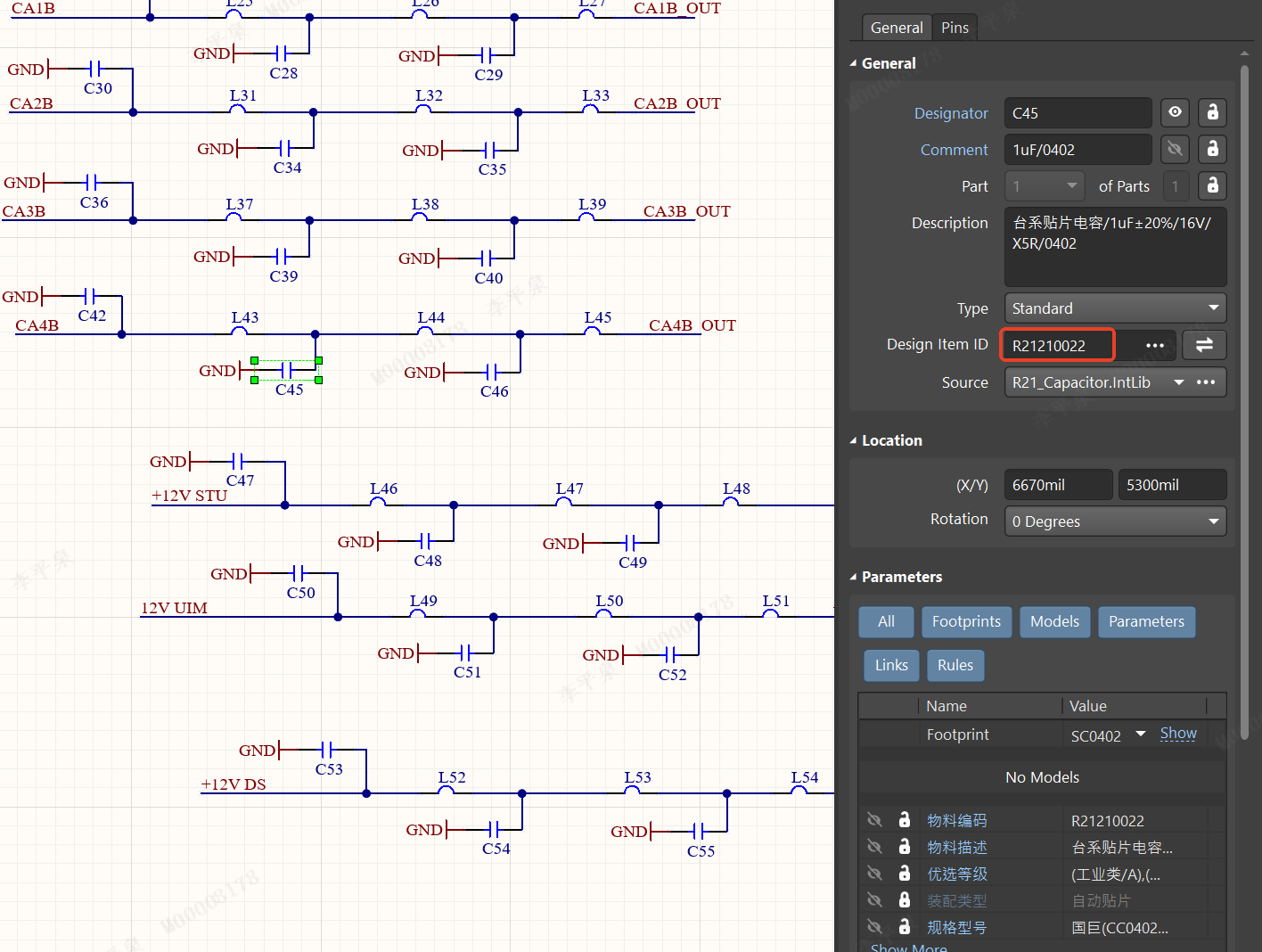Image resolution: width=1262 pixels, height=952 pixels.
Task: Lock the Designator field
Action: click(x=1212, y=112)
